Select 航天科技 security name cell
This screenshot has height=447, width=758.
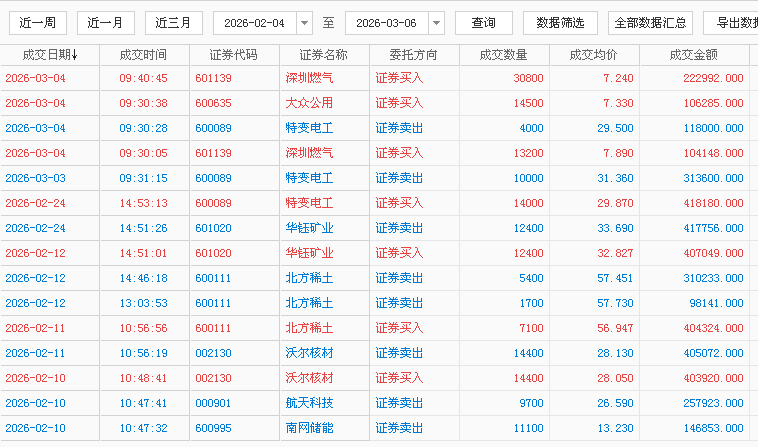click(309, 403)
